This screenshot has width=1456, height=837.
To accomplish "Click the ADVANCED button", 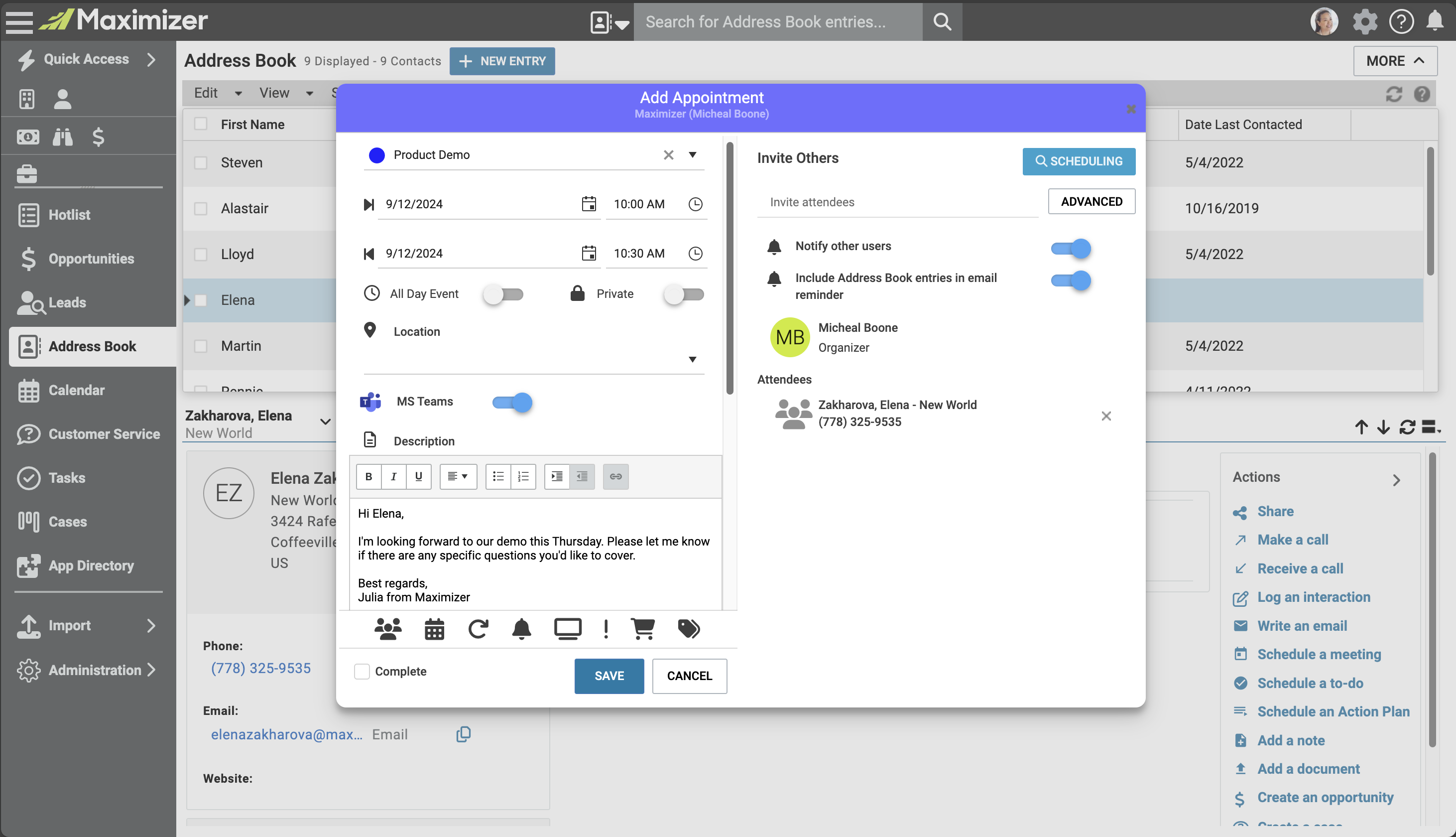I will click(1092, 201).
